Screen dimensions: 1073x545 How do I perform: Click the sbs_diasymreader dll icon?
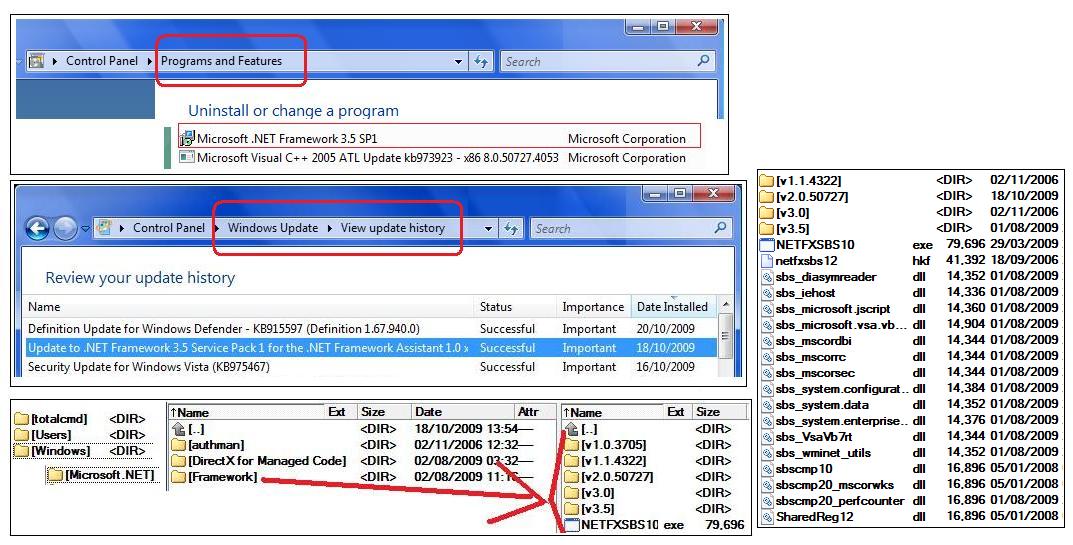click(767, 277)
